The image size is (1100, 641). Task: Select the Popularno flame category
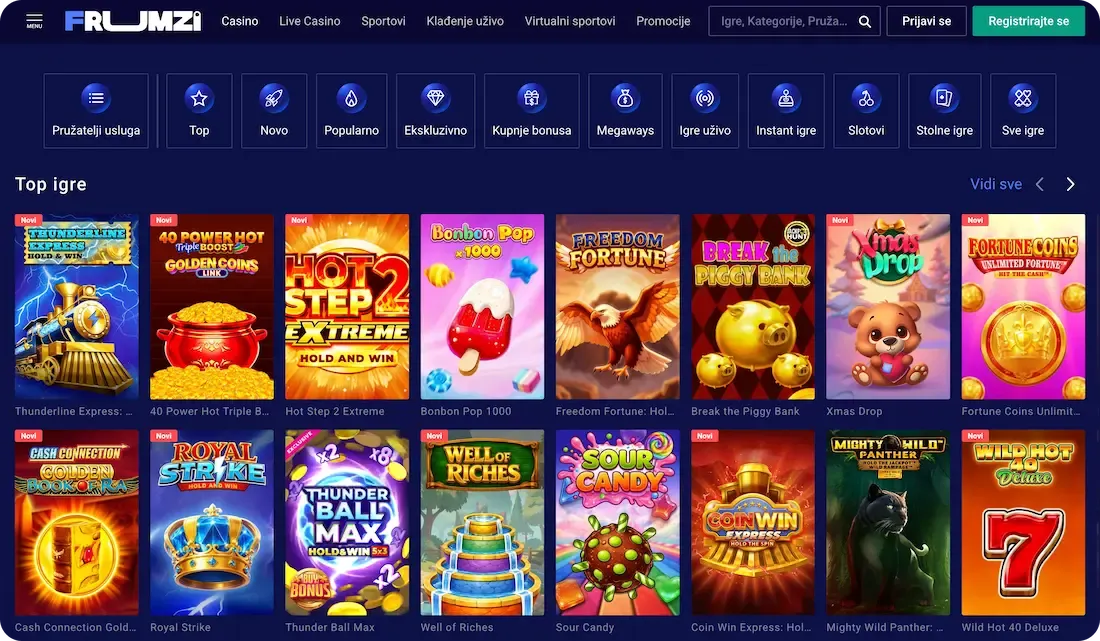[x=351, y=111]
